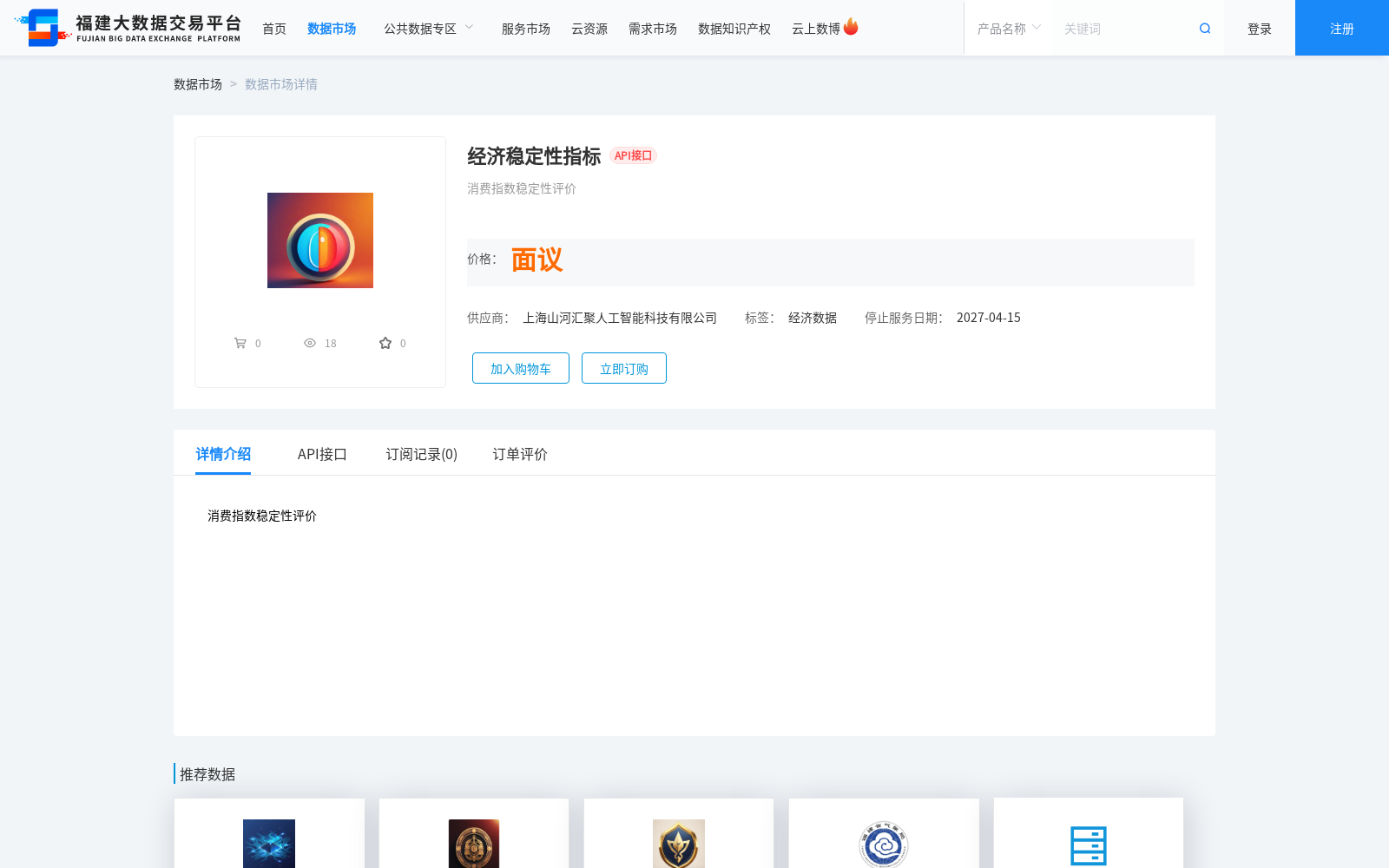Click supplier name 上海山河汇聚人工智能科技有限公司

click(620, 318)
